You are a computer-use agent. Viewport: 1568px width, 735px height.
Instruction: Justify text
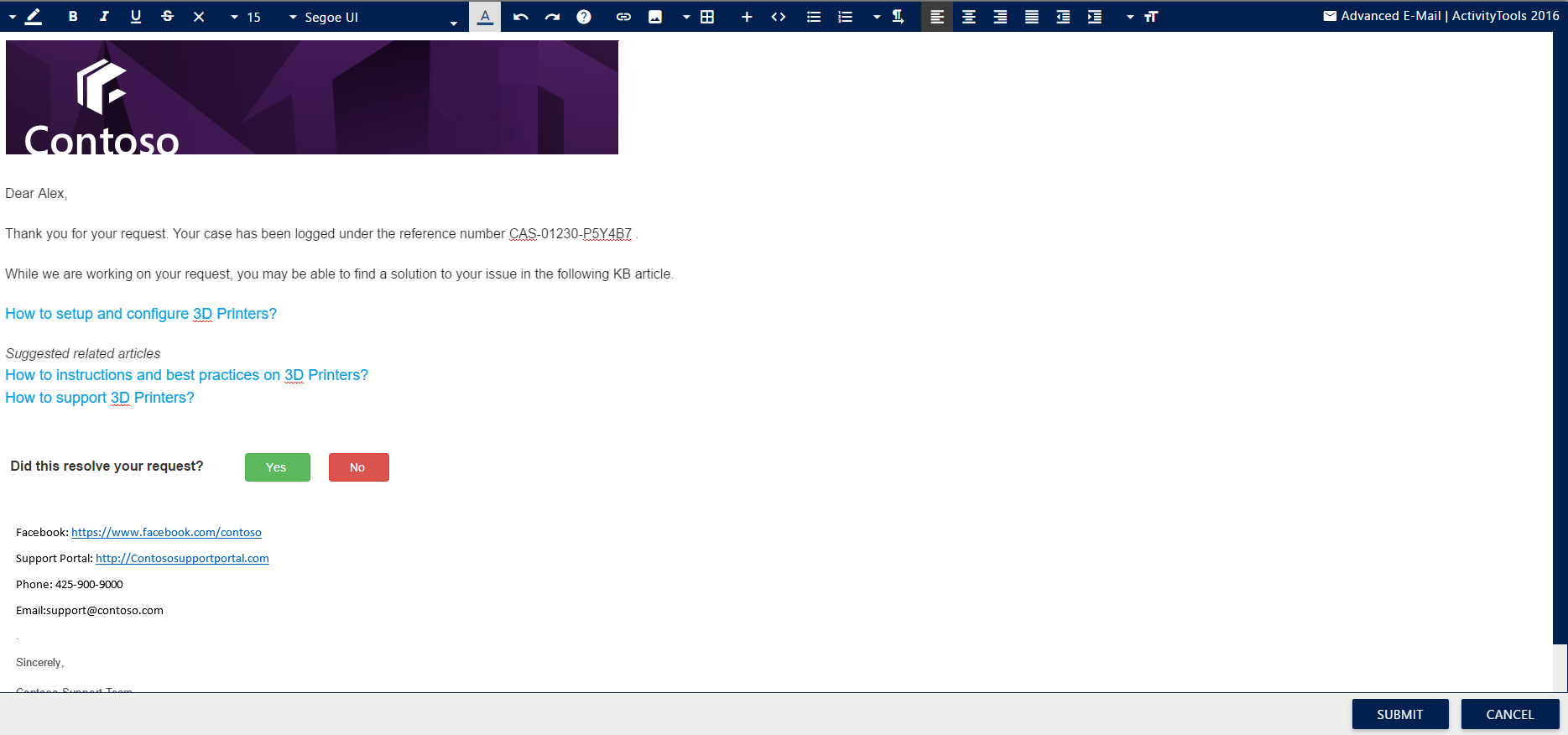(1032, 17)
